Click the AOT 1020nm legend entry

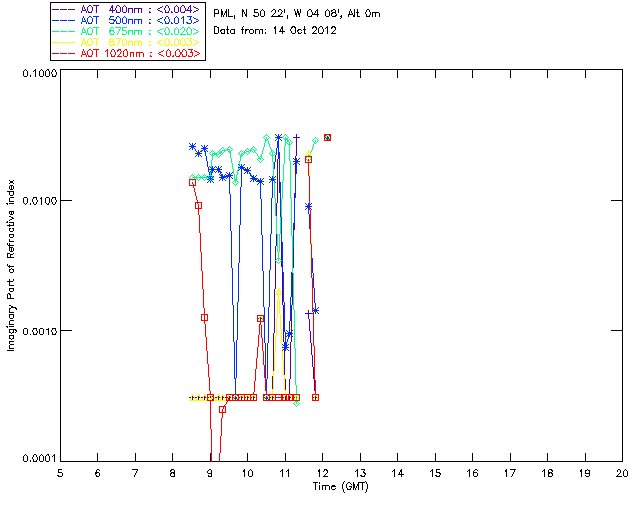click(x=126, y=53)
